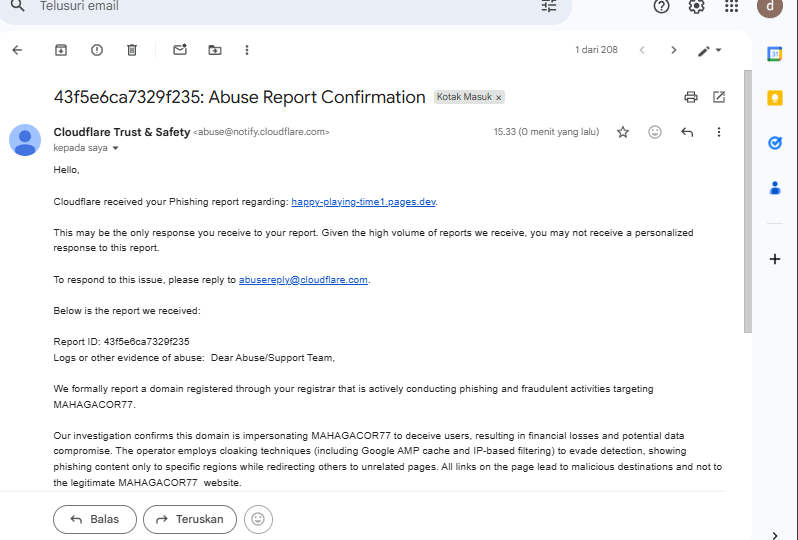Click the abusereply@cloudflare.com link
The width and height of the screenshot is (798, 540).
point(303,279)
